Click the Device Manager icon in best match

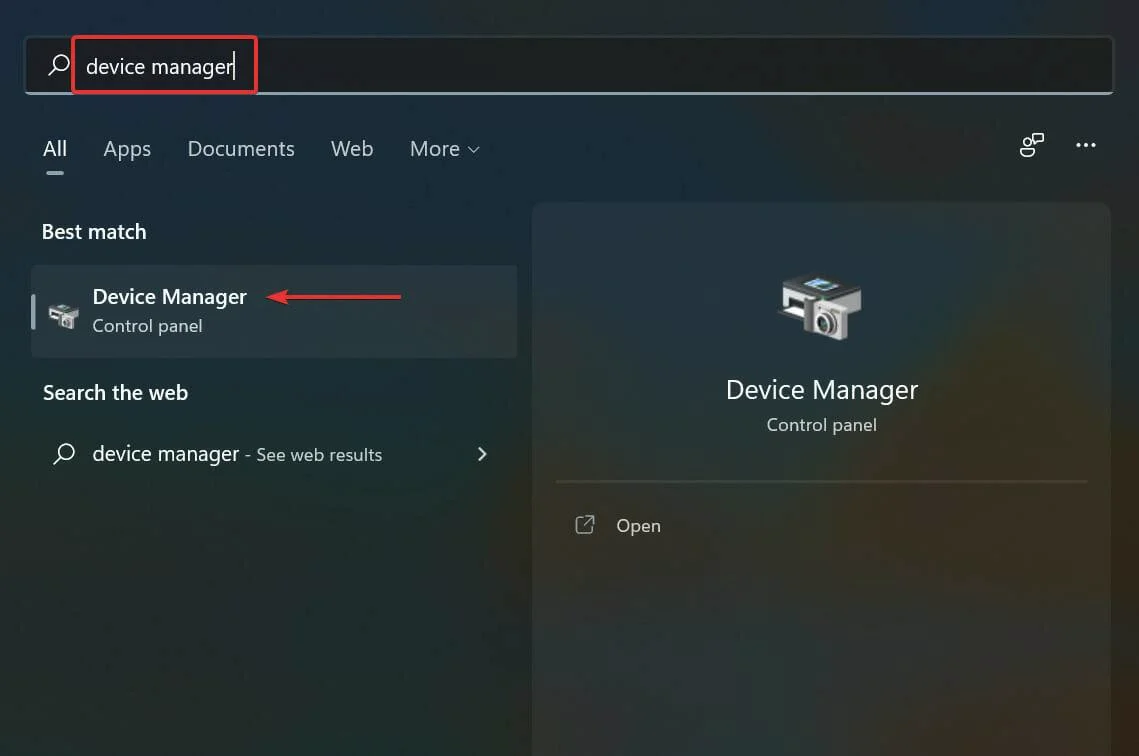click(x=64, y=315)
